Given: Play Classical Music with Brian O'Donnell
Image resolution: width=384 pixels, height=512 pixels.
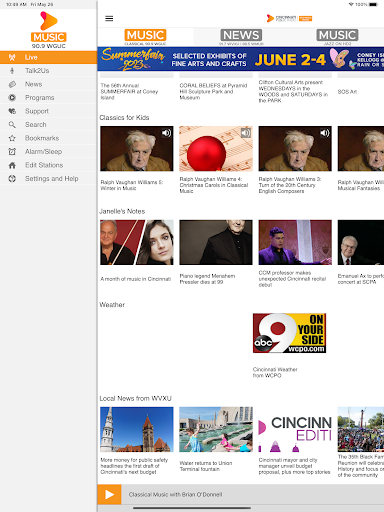Looking at the screenshot, I should pyautogui.click(x=109, y=495).
